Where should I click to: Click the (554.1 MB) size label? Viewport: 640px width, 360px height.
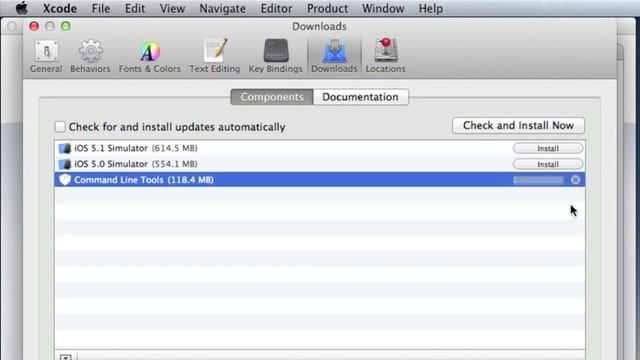175,164
